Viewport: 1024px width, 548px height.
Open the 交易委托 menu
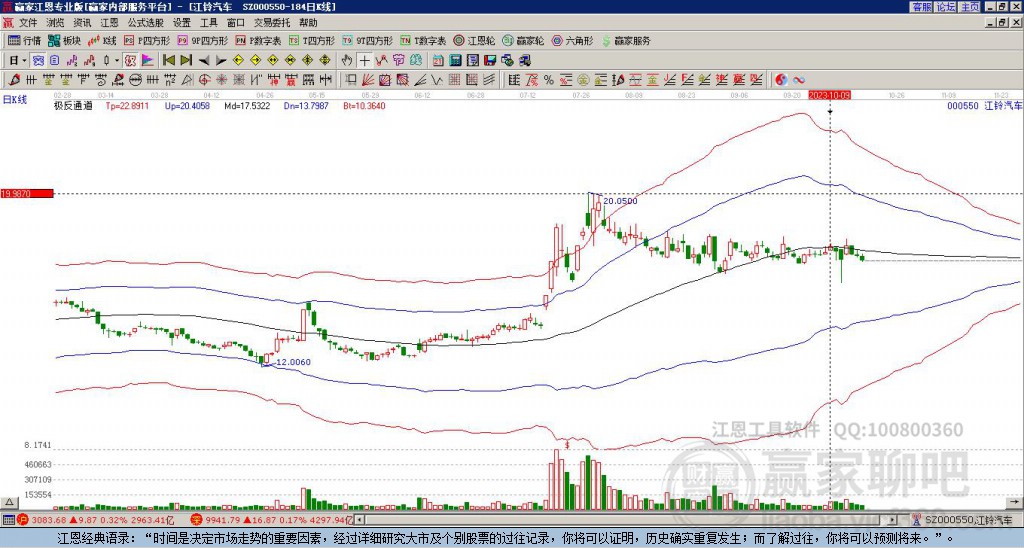(272, 23)
